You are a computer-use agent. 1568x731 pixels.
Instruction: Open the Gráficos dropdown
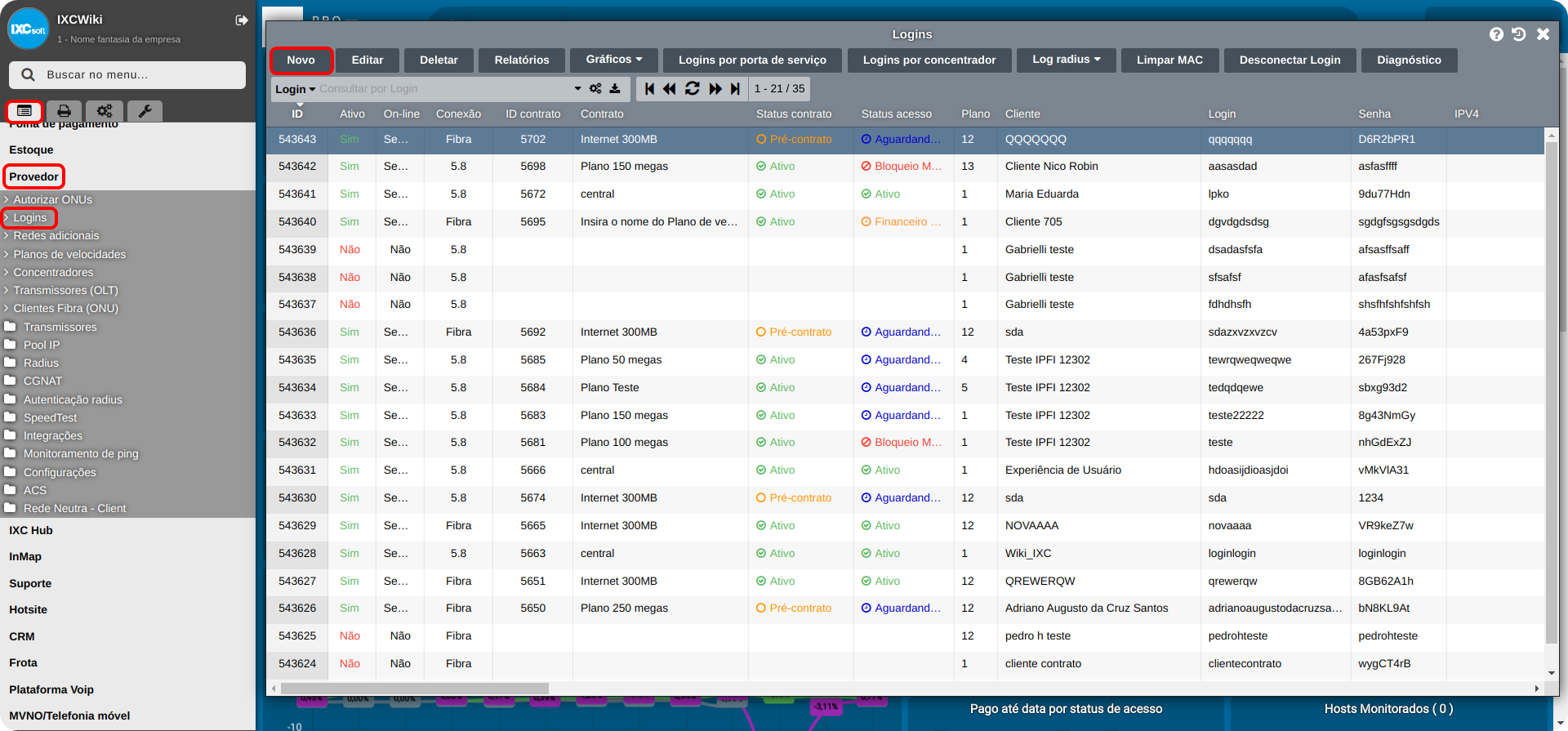pyautogui.click(x=614, y=60)
